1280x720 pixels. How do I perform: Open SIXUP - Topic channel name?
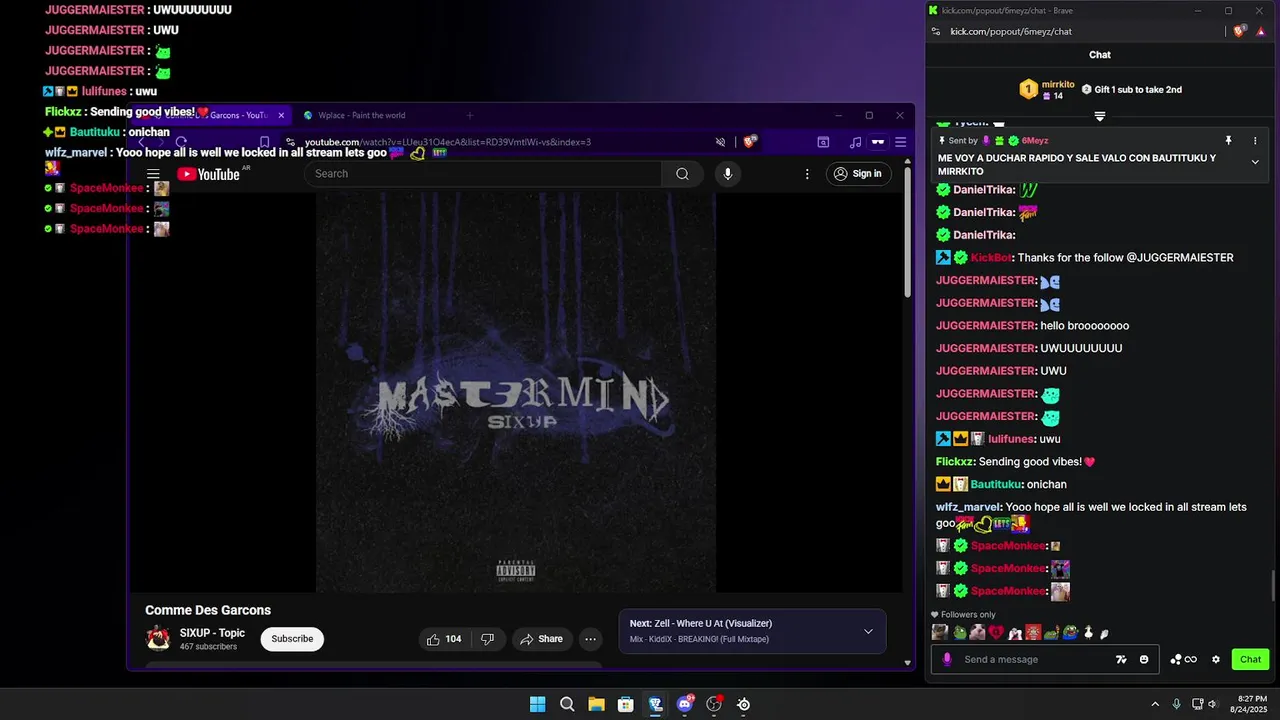pyautogui.click(x=212, y=633)
